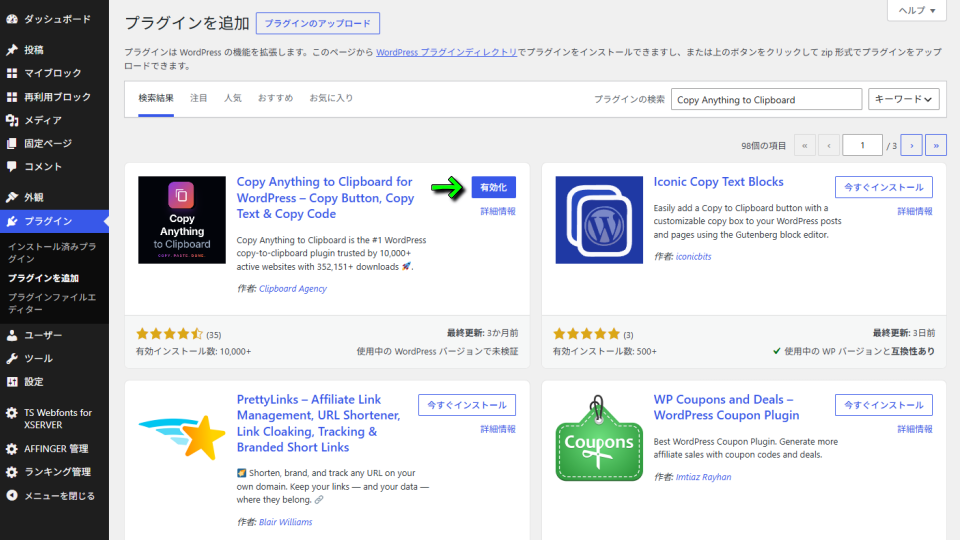960x540 pixels.
Task: Install WP Coupons and Deals now
Action: (x=883, y=405)
